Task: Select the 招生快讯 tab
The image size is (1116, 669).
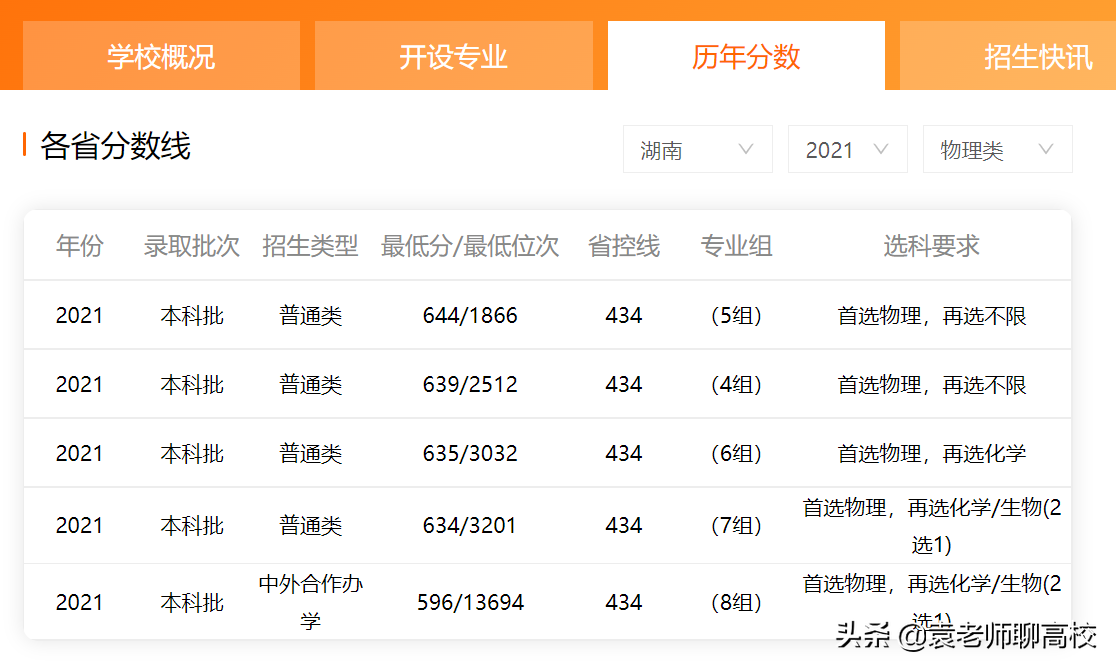Action: pos(1037,56)
